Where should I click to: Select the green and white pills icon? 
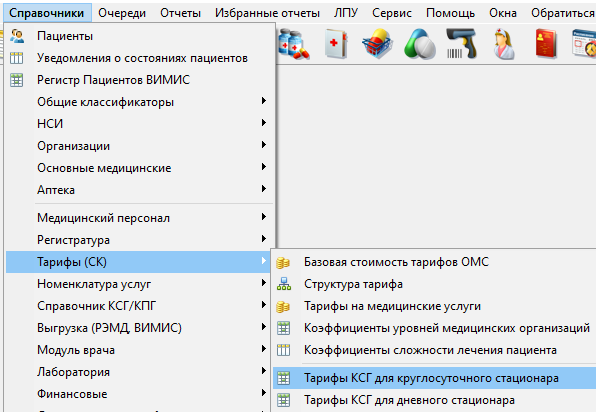(x=420, y=44)
